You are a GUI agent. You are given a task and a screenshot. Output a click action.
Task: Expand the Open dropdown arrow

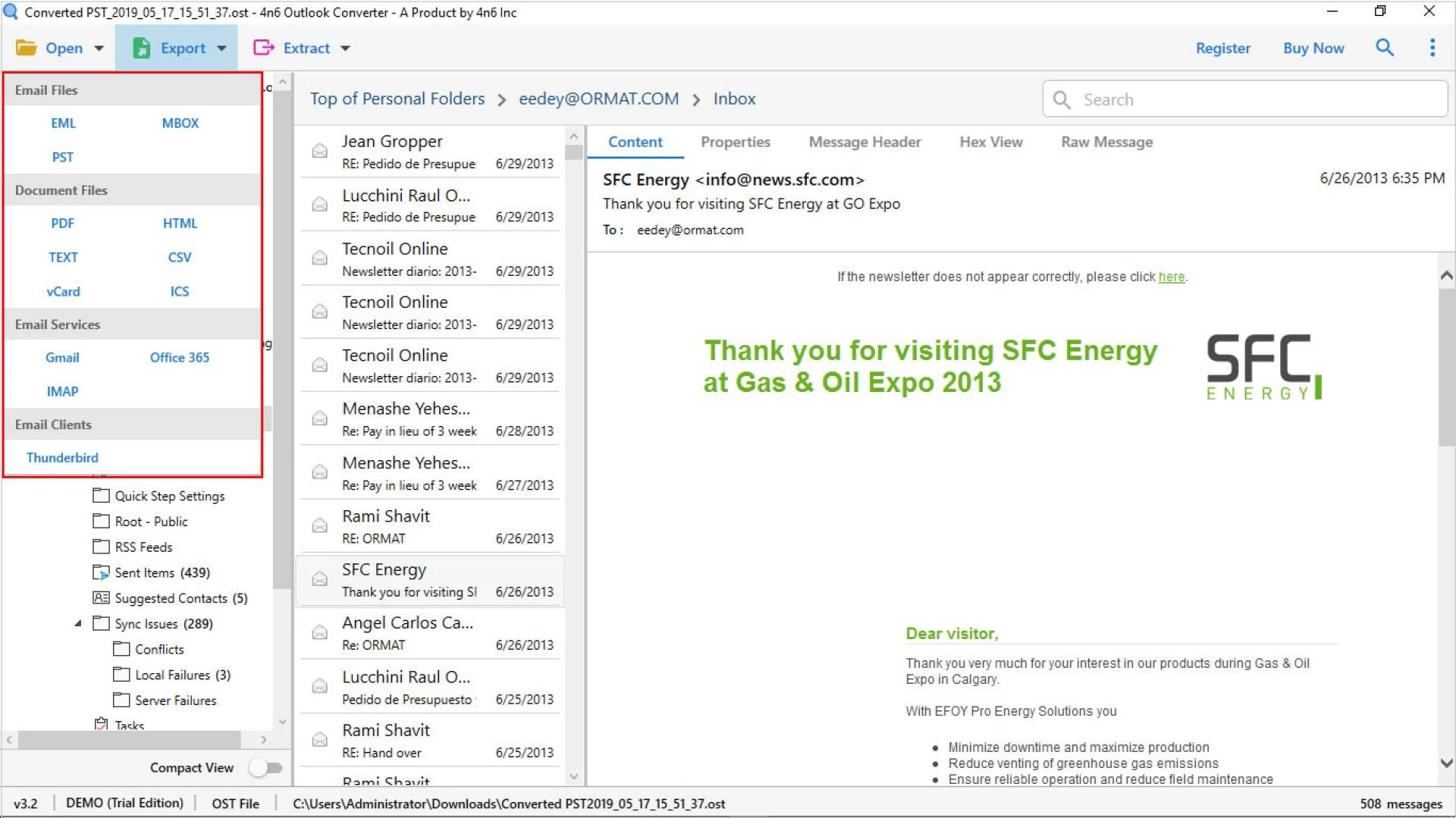[99, 49]
